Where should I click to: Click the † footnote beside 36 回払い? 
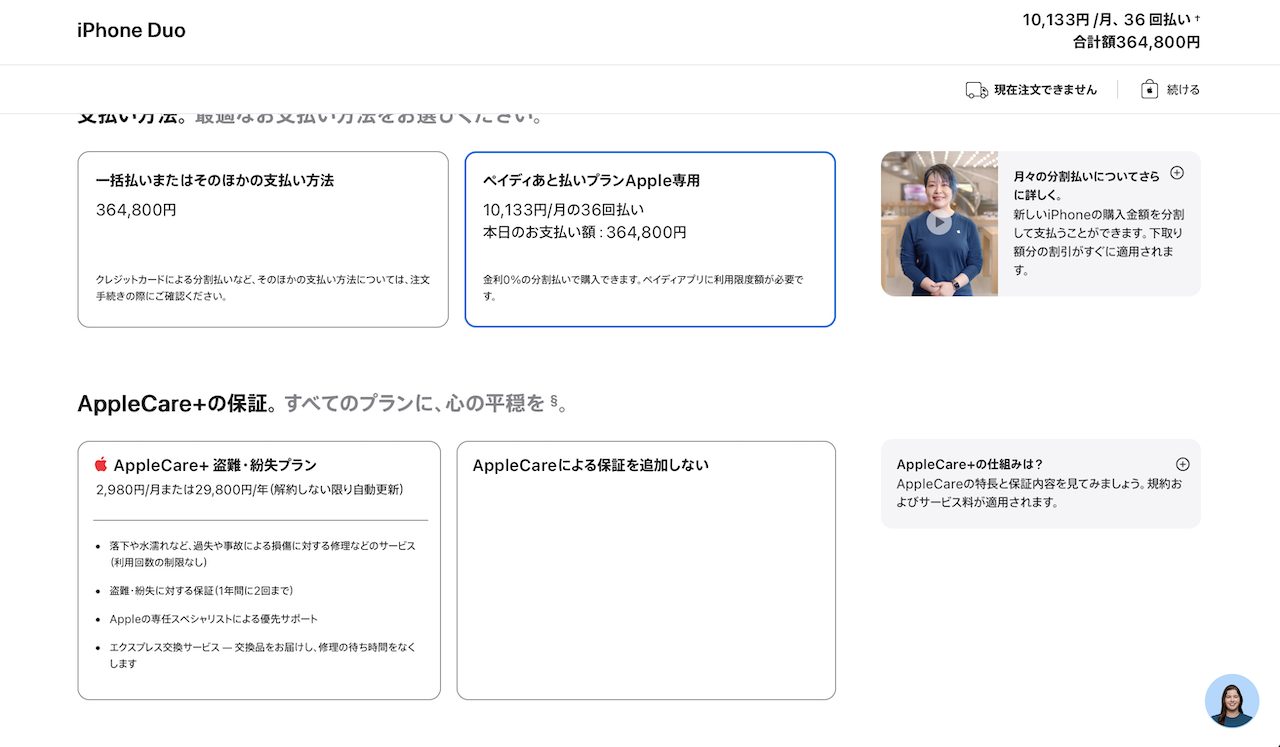(x=1197, y=18)
